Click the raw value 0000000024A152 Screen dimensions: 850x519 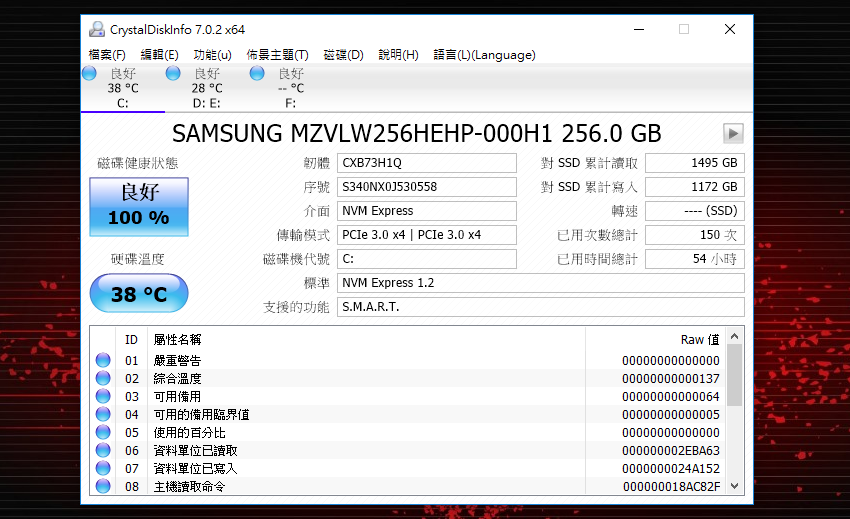[671, 469]
